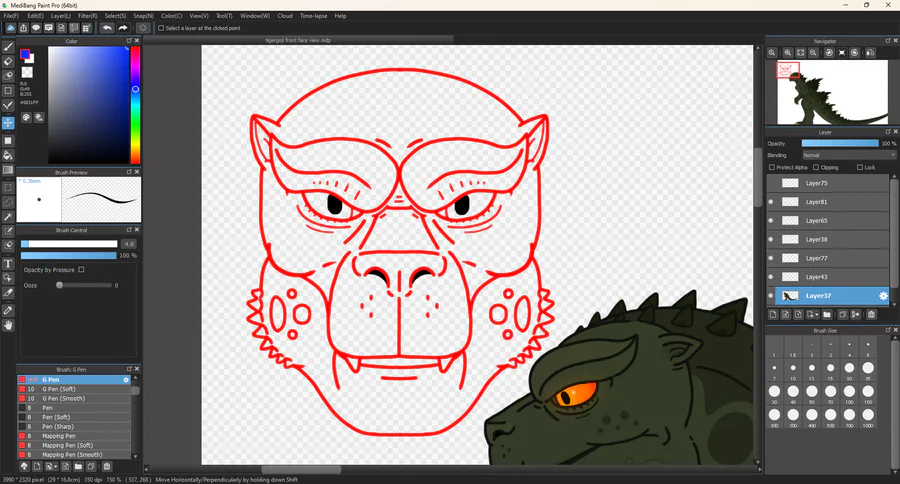This screenshot has width=900, height=484.
Task: Choose brush size 1000 preset
Action: pyautogui.click(x=868, y=417)
